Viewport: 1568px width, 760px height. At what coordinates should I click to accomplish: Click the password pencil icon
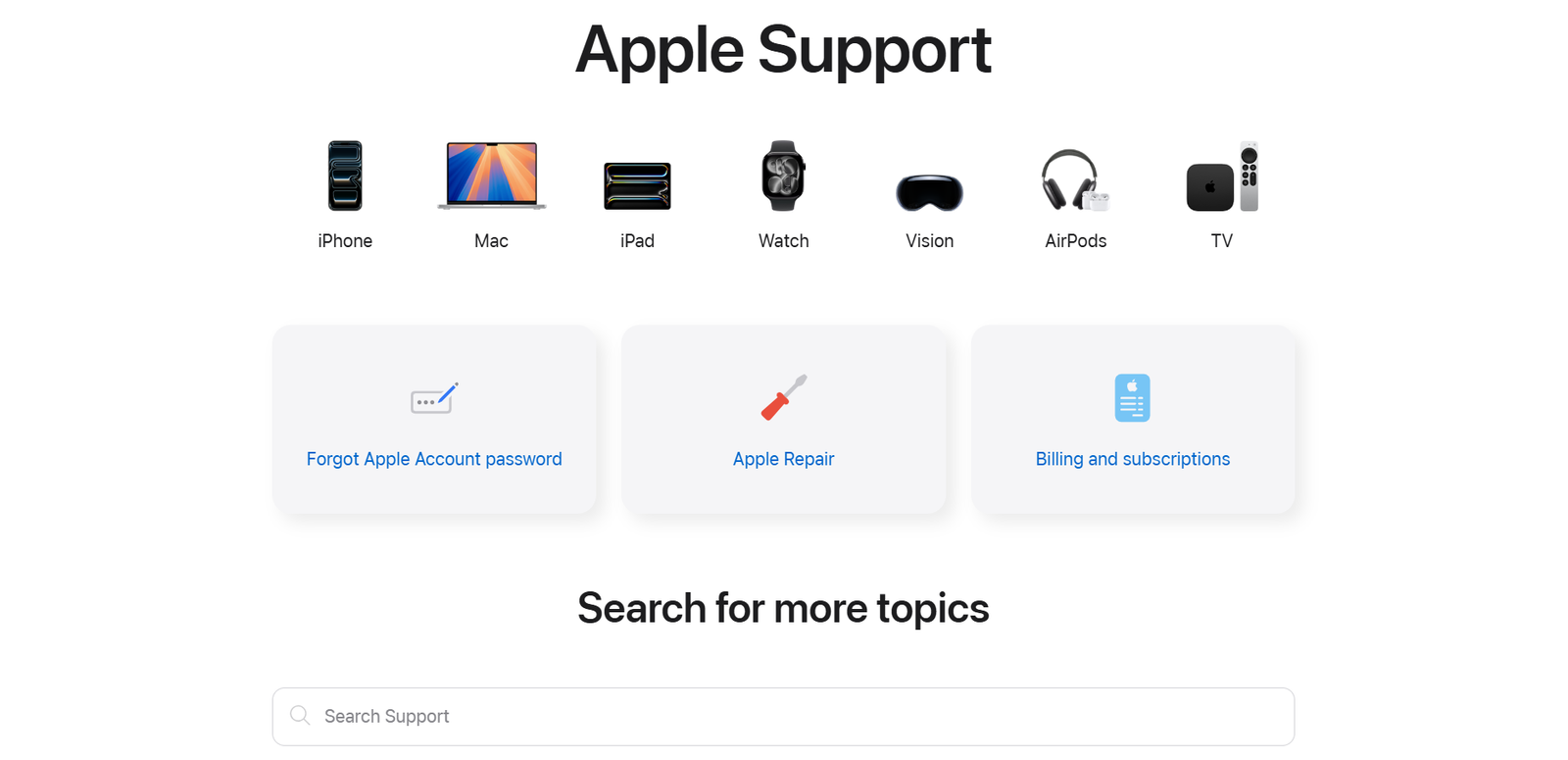434,398
